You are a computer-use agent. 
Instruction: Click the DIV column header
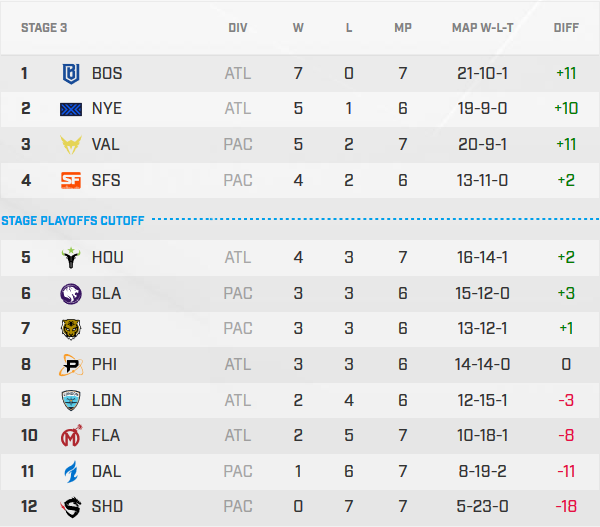[x=238, y=28]
